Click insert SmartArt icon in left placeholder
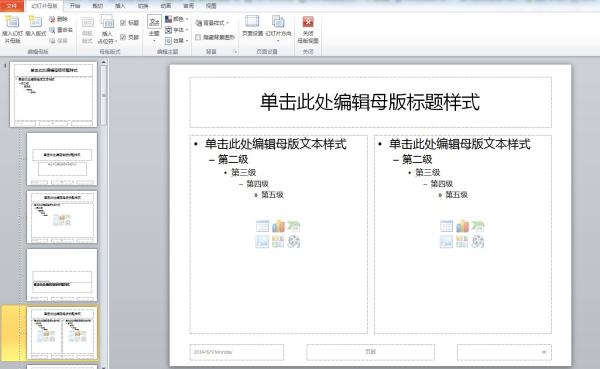Image resolution: width=600 pixels, height=369 pixels. 293,226
